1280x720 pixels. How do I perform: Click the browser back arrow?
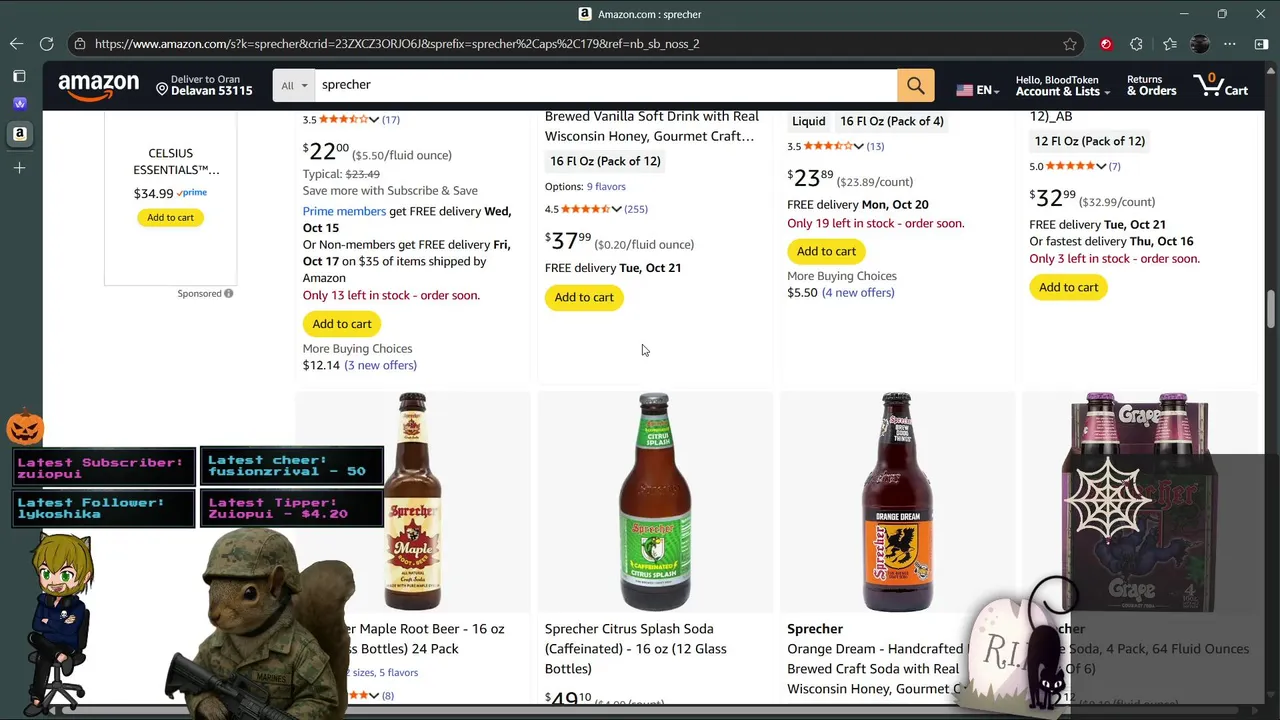pyautogui.click(x=16, y=44)
